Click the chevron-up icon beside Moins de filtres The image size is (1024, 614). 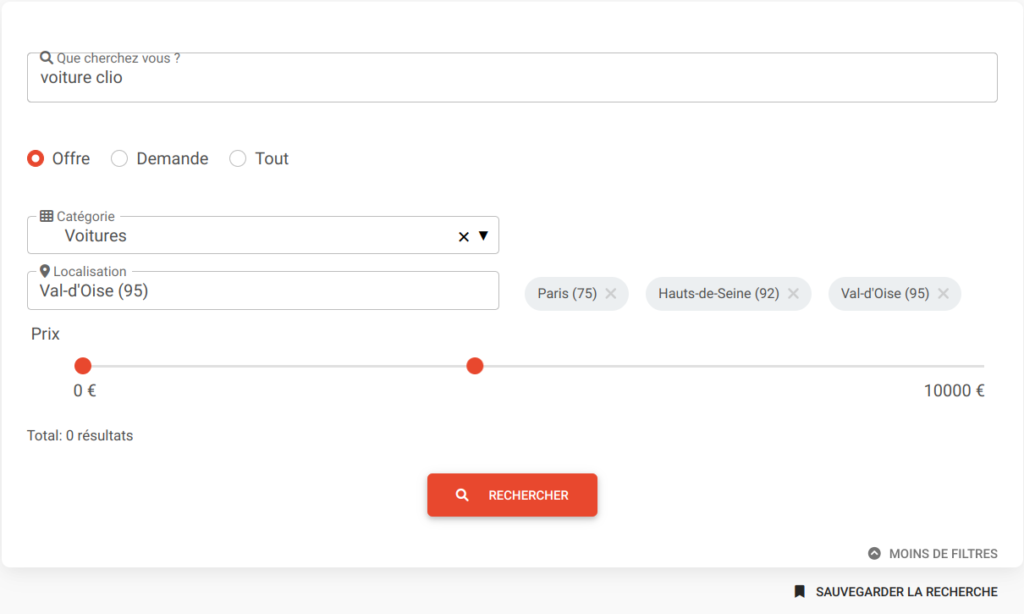click(874, 553)
